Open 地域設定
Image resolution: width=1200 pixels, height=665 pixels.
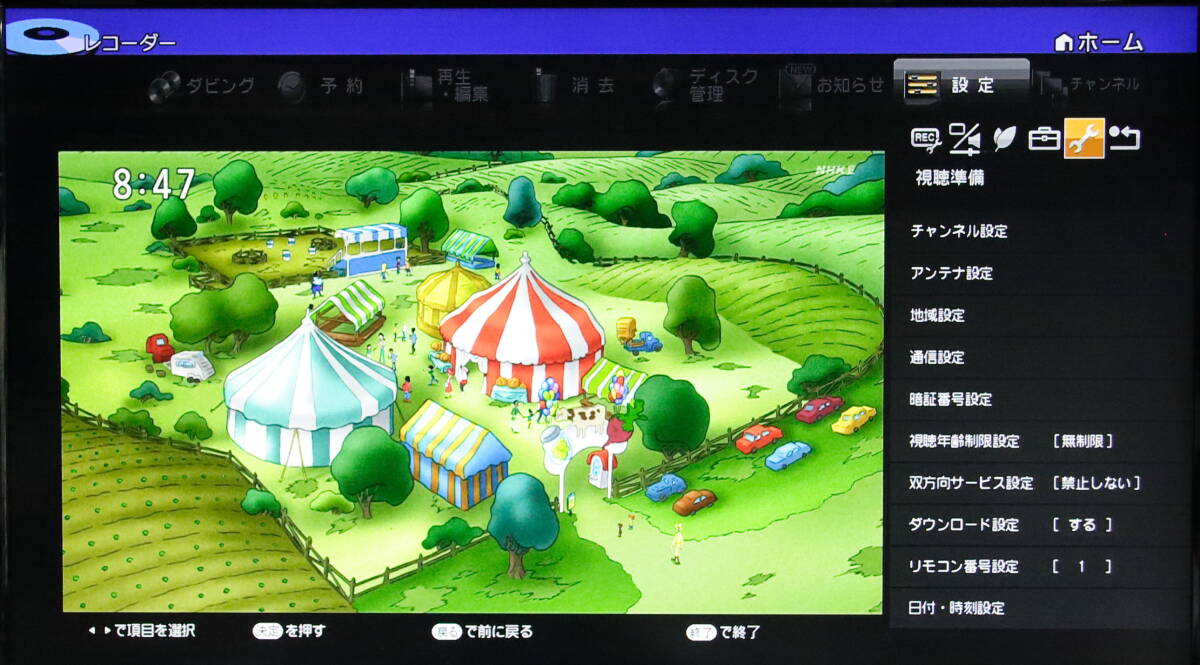coord(1039,315)
